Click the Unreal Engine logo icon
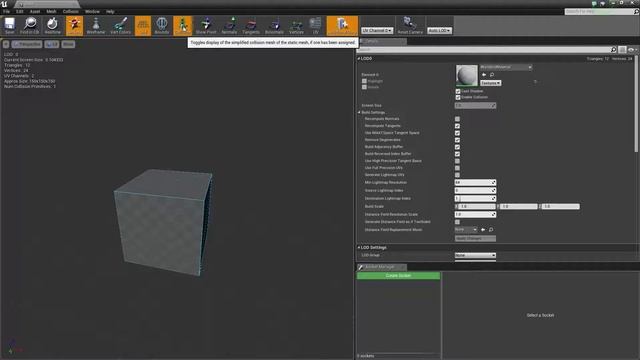 coord(4,4)
